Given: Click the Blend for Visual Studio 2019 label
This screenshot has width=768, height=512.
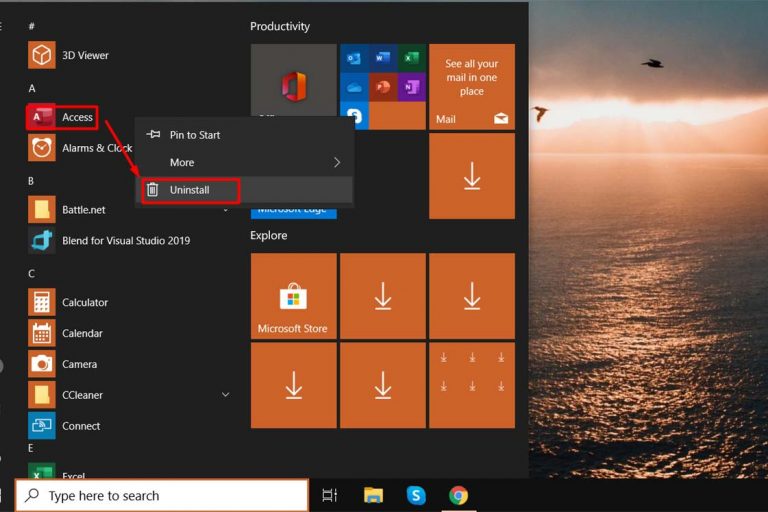Looking at the screenshot, I should [x=126, y=241].
